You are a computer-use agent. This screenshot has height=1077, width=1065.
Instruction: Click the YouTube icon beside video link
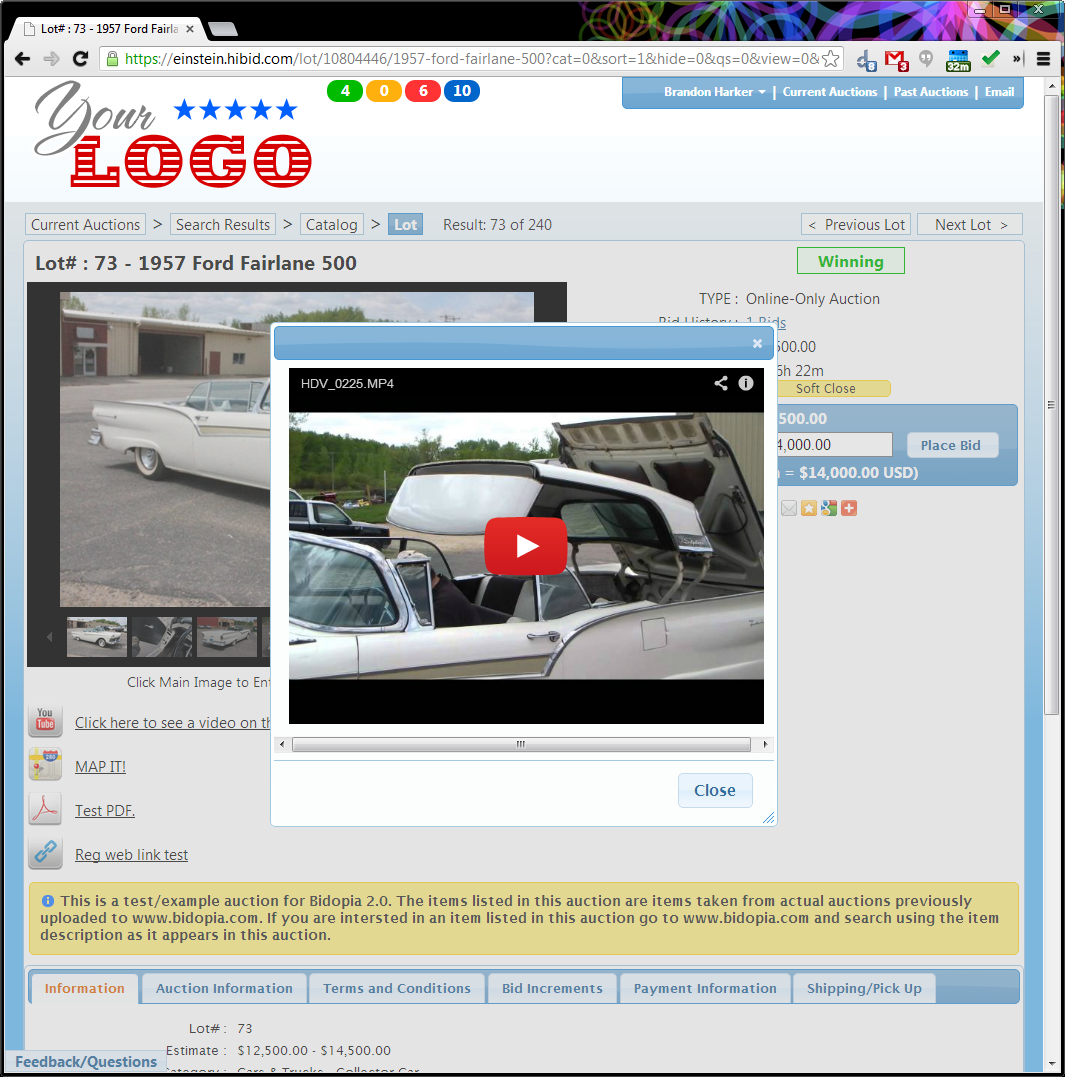[45, 721]
